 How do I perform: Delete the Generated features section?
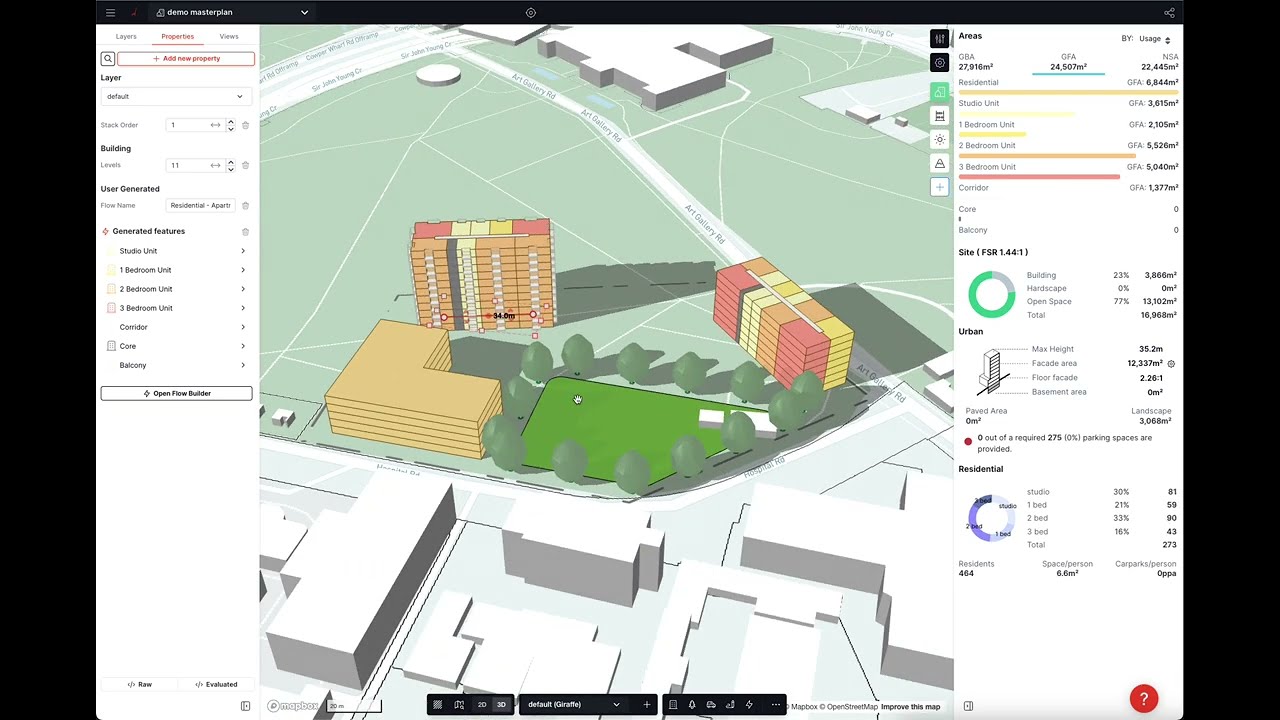(245, 231)
